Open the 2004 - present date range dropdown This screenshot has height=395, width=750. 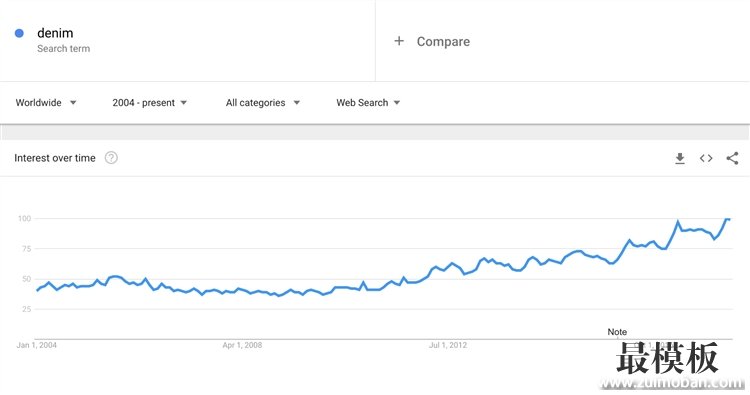pyautogui.click(x=150, y=103)
